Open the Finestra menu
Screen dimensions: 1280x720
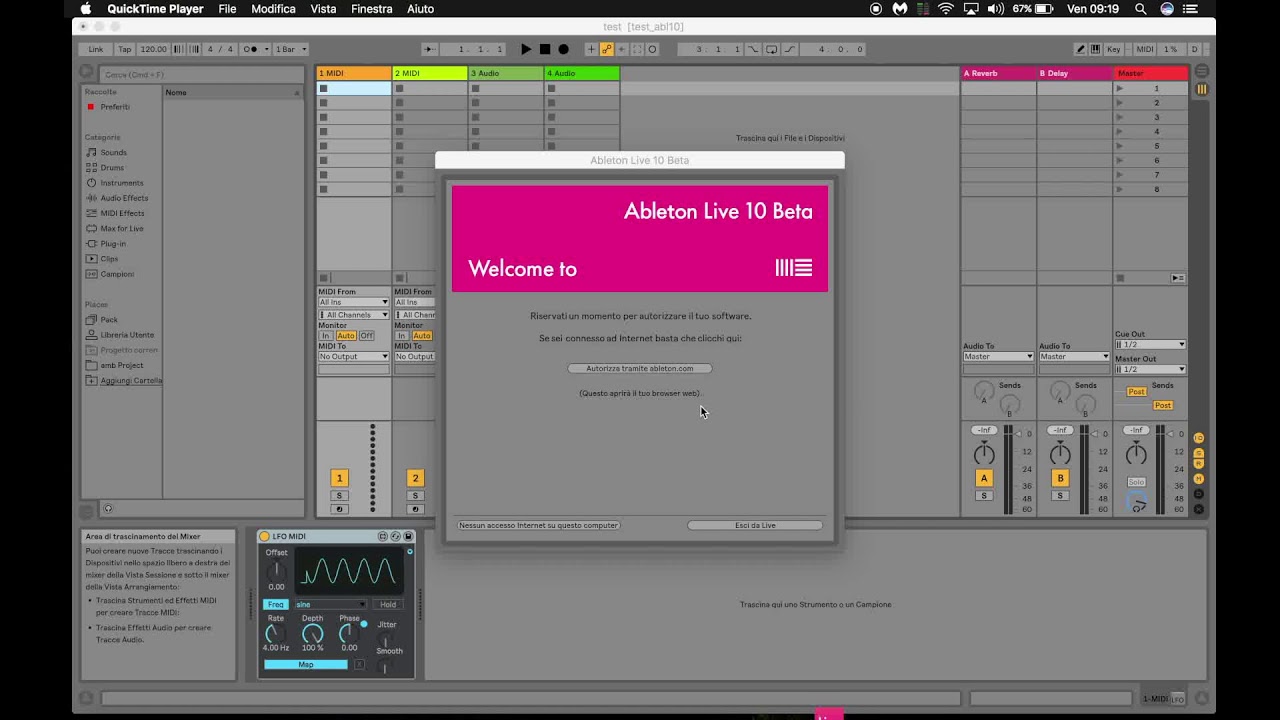click(372, 9)
